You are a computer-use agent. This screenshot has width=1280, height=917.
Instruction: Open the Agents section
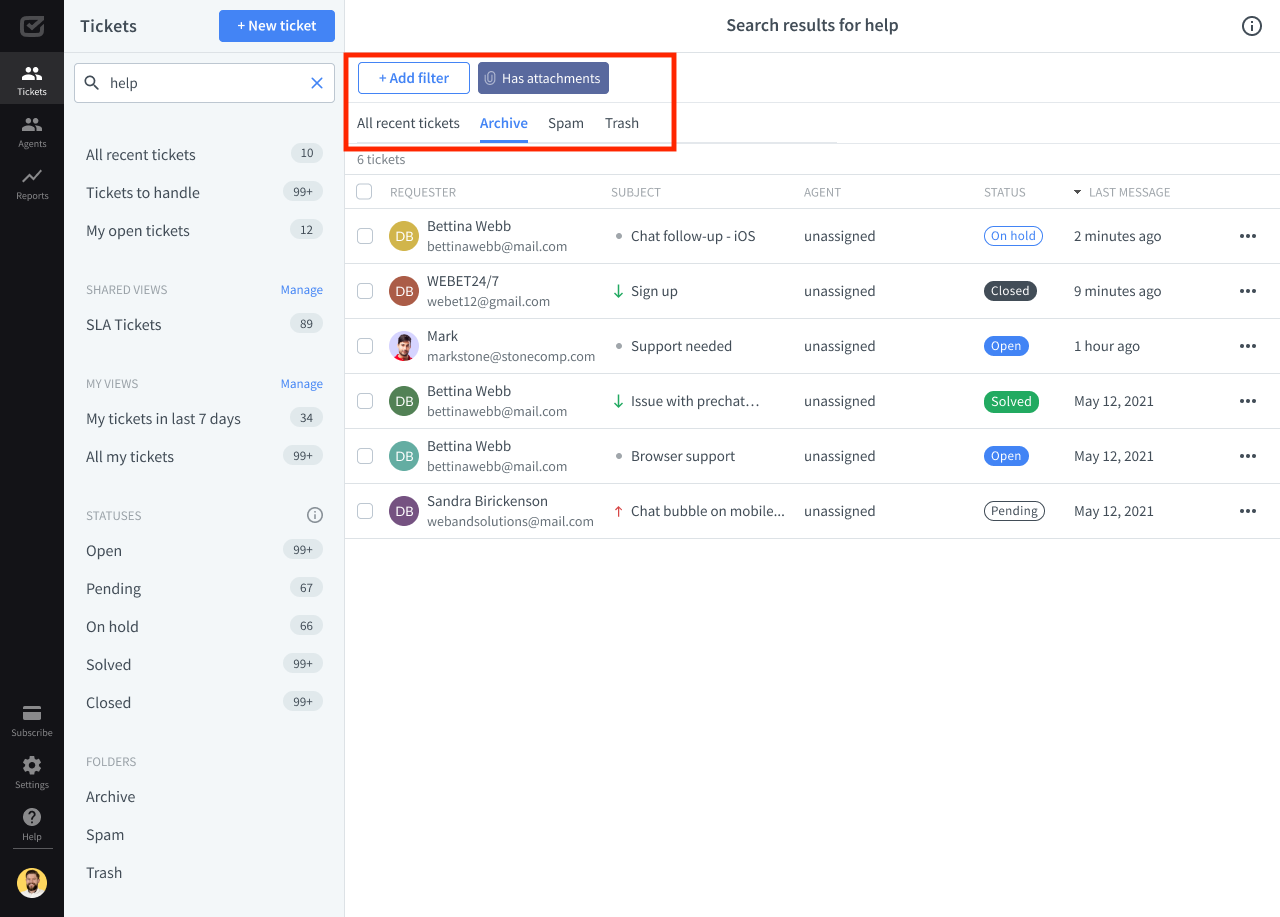(32, 131)
